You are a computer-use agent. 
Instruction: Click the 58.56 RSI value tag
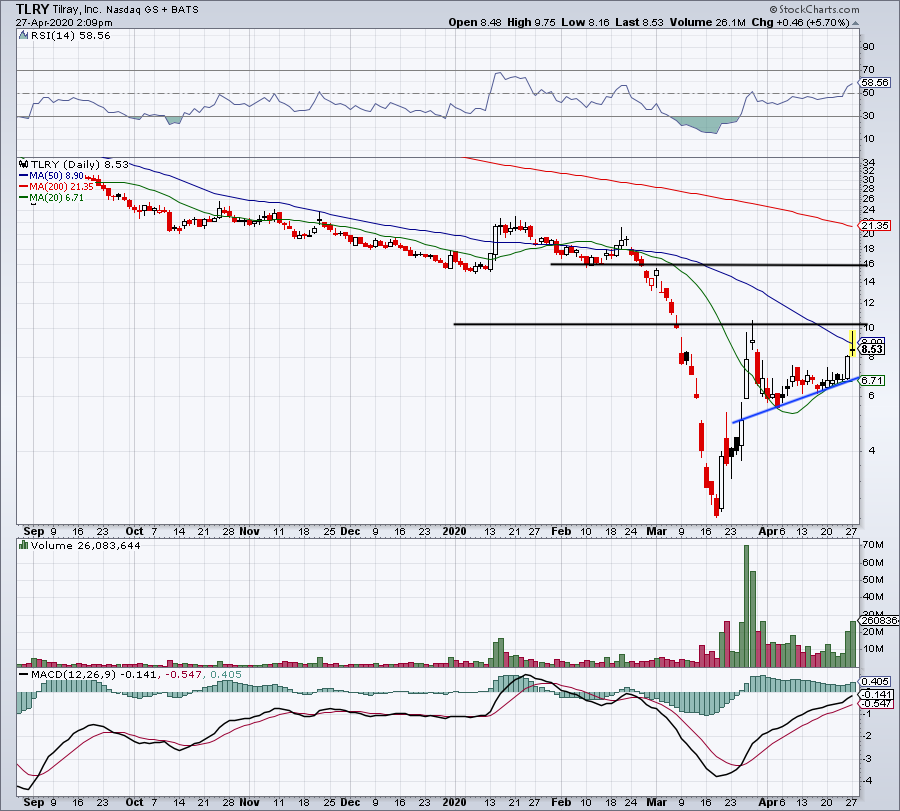point(874,83)
